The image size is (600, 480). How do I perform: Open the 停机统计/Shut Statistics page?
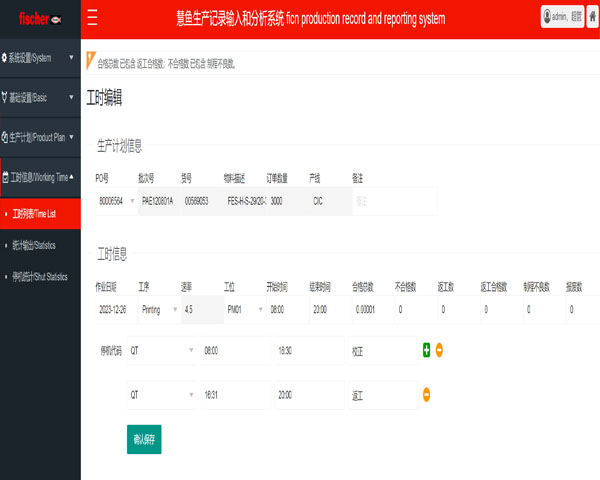click(x=40, y=276)
